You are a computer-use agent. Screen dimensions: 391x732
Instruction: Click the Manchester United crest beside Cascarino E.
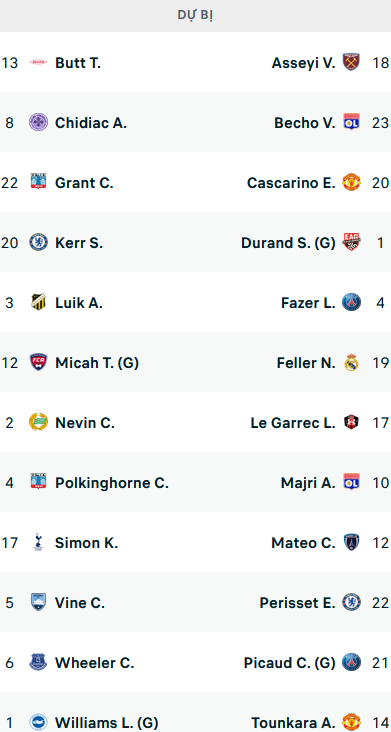coord(351,183)
